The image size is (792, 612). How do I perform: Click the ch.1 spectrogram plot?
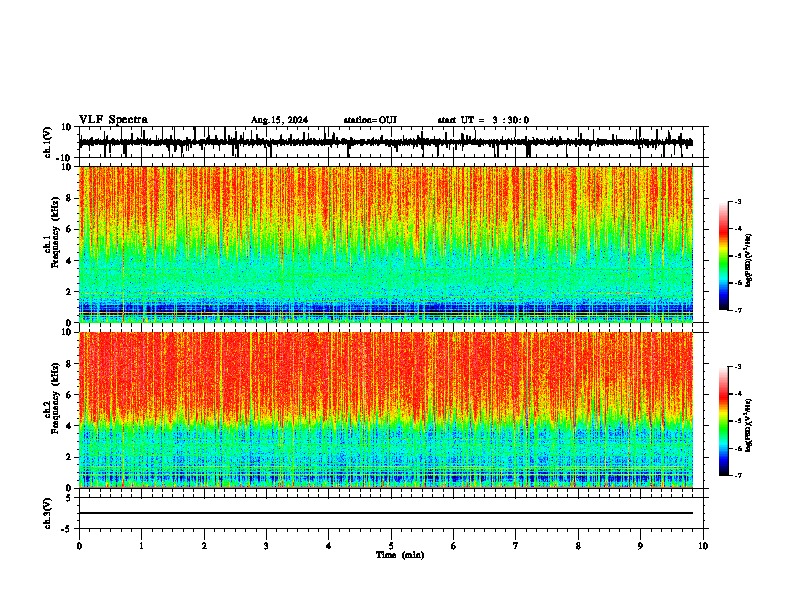[386, 244]
